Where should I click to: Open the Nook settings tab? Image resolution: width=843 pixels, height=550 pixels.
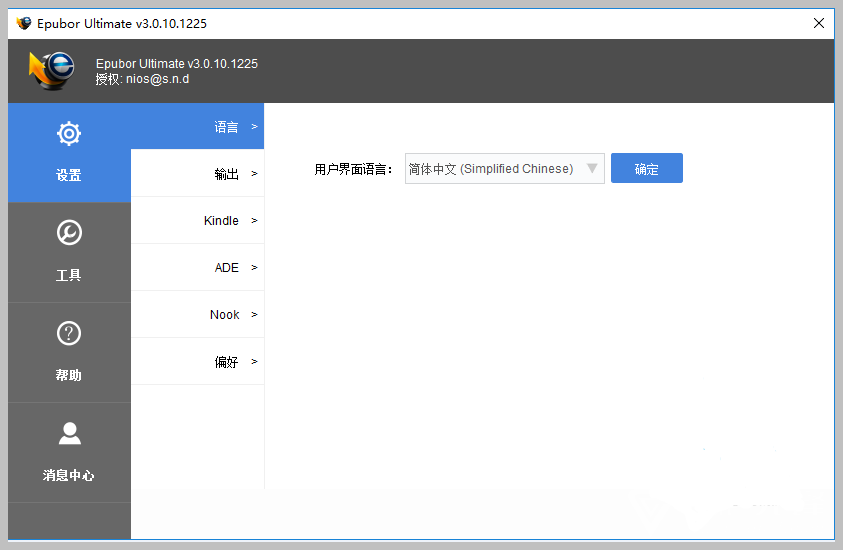tap(197, 315)
